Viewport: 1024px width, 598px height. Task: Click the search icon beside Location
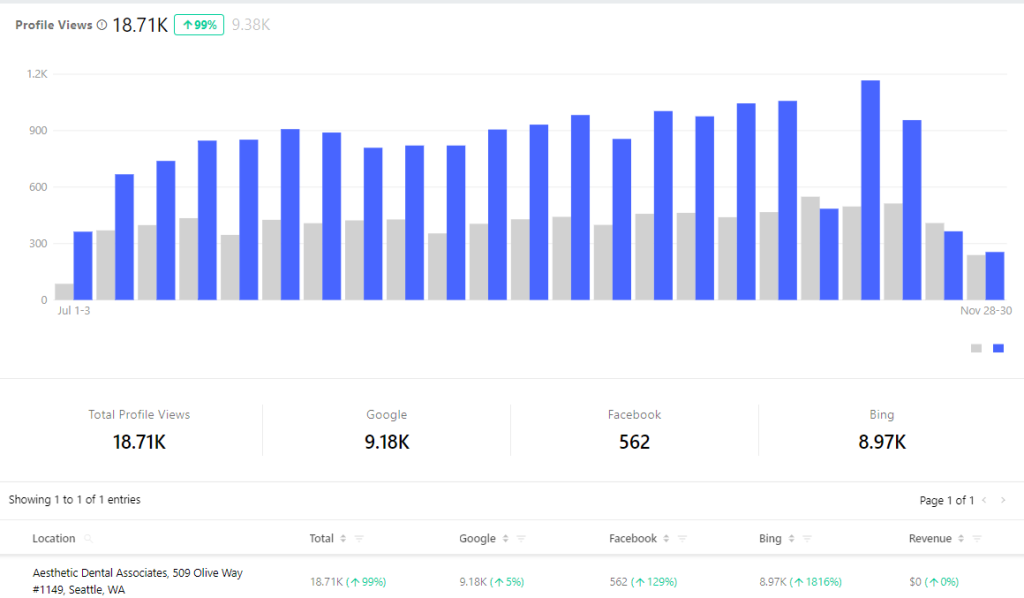click(x=89, y=539)
